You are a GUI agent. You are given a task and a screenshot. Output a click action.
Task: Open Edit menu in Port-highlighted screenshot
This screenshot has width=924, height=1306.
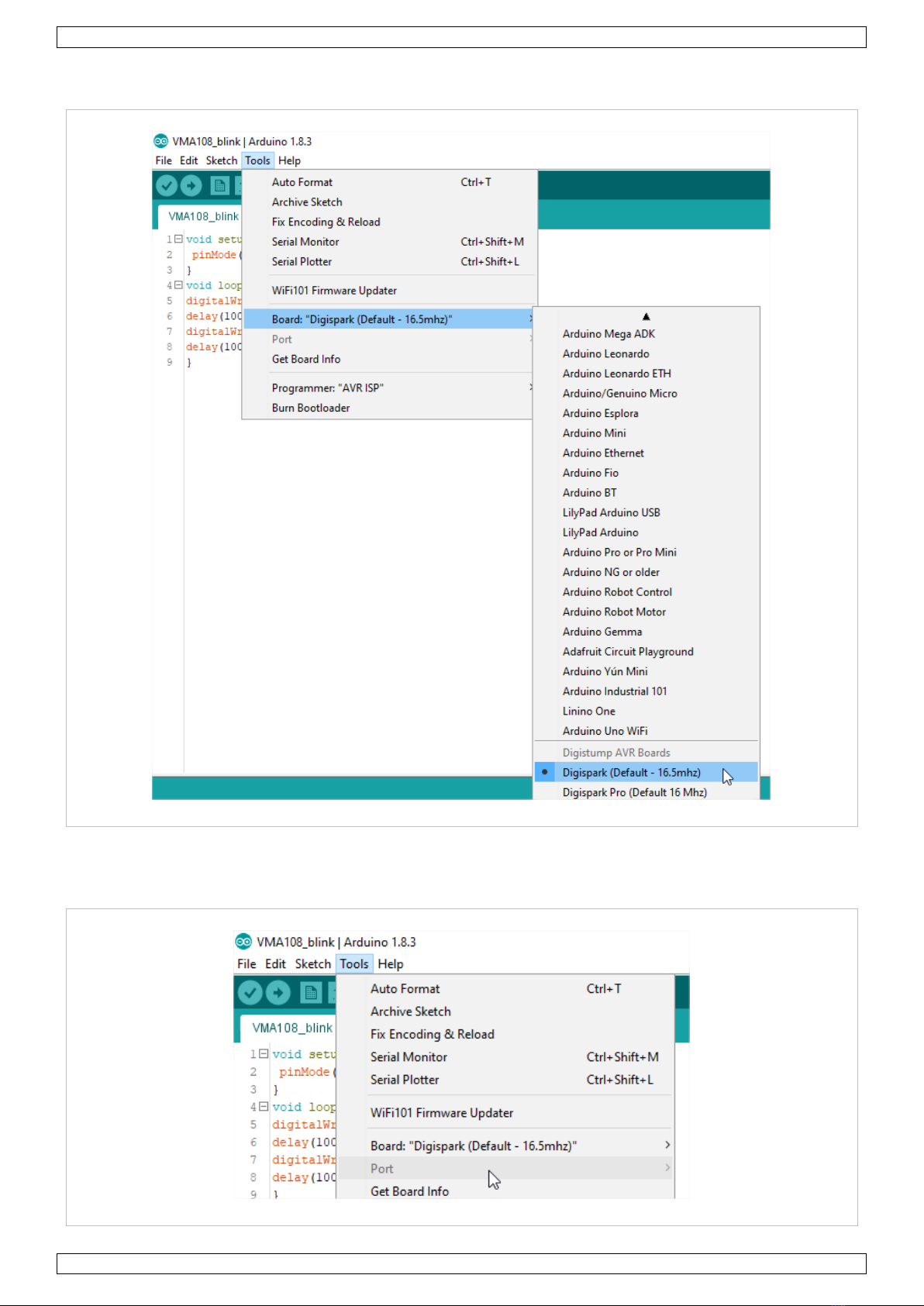[x=275, y=964]
